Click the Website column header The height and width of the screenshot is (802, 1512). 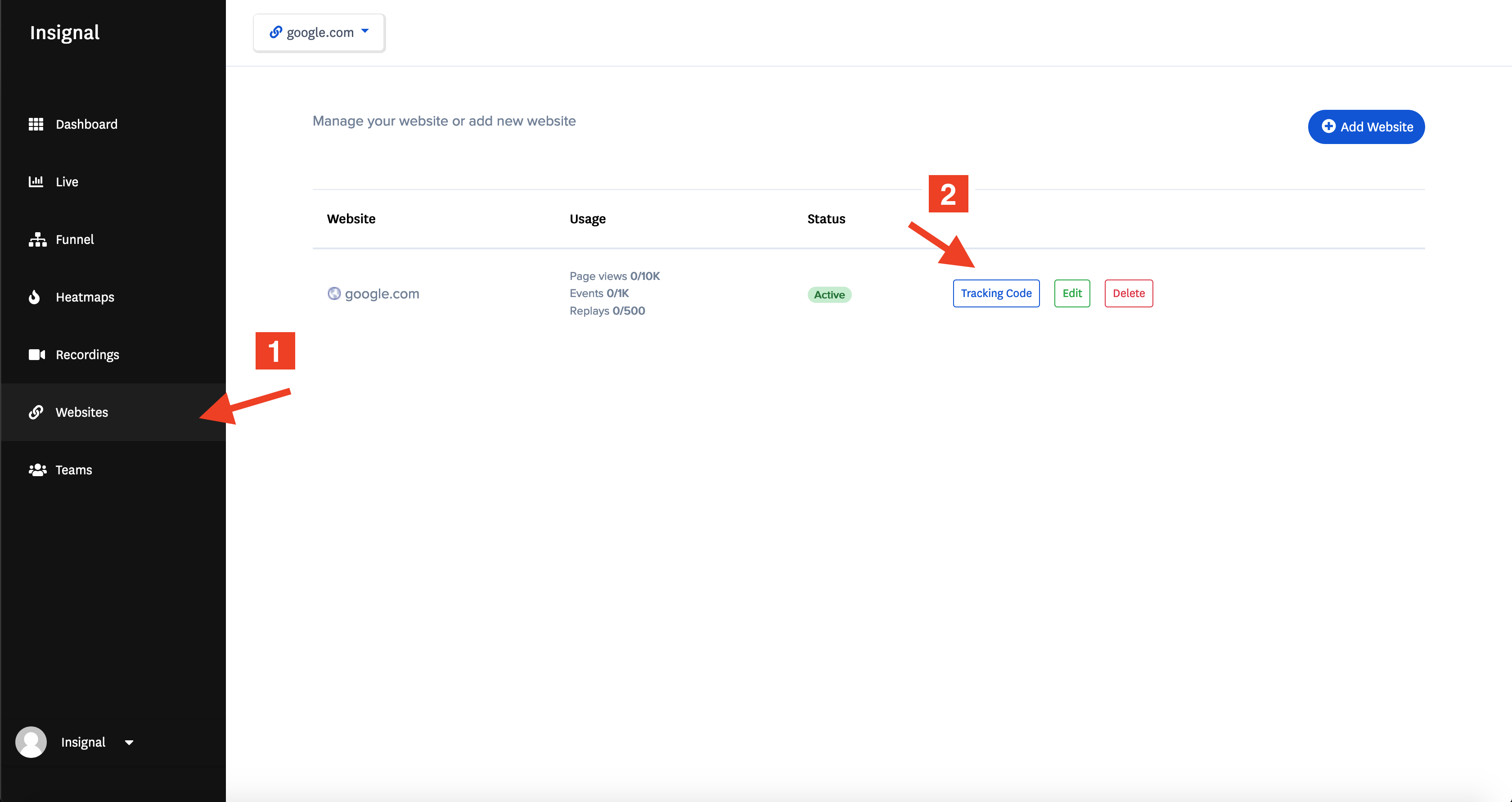[x=351, y=219]
